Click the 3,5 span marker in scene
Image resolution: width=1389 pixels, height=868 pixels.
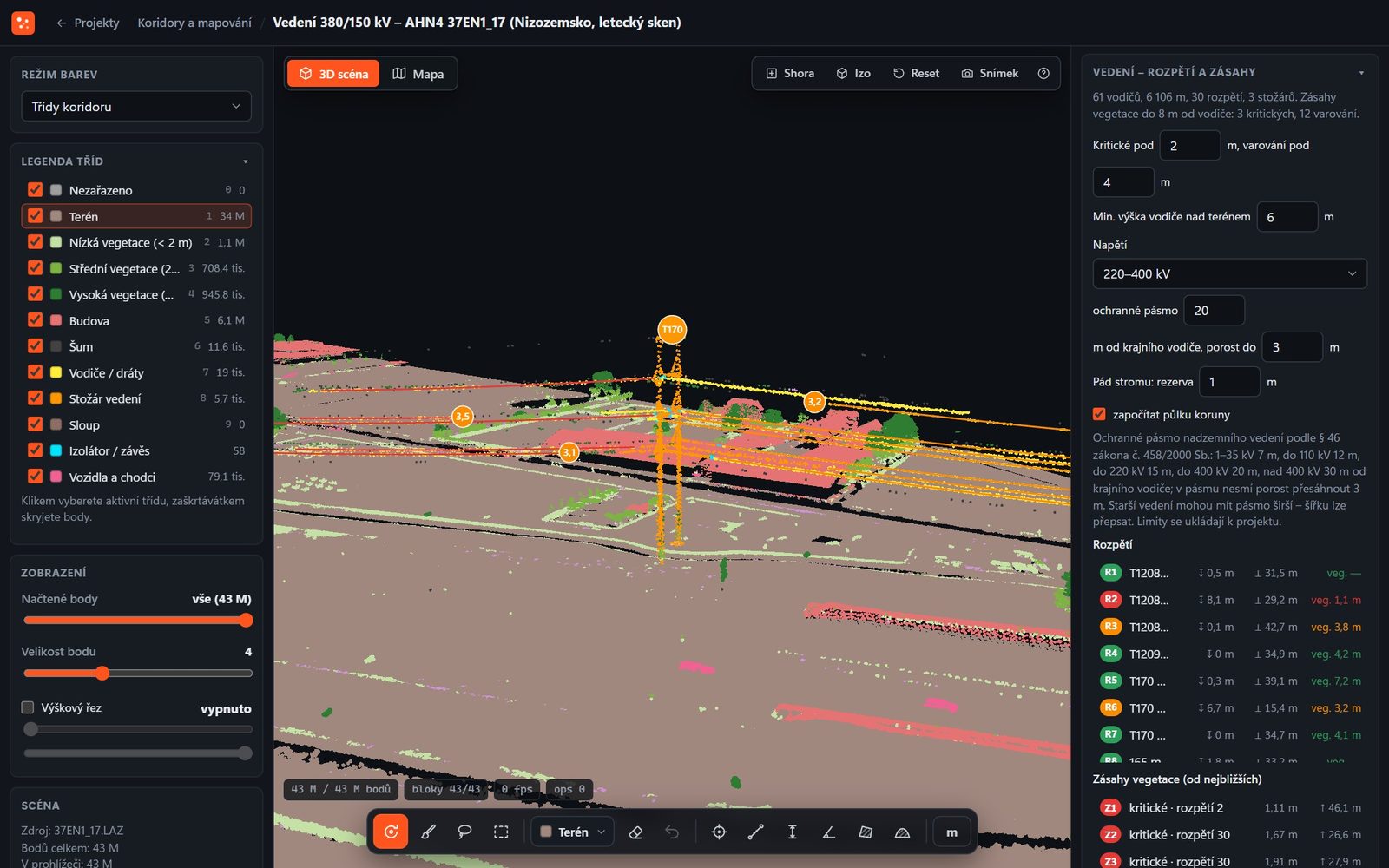[462, 416]
